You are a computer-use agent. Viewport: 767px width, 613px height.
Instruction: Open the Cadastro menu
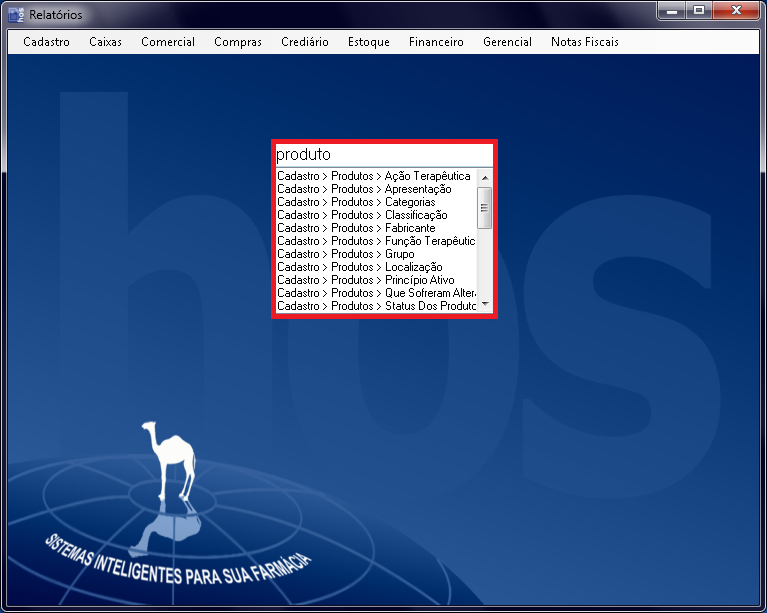[46, 42]
